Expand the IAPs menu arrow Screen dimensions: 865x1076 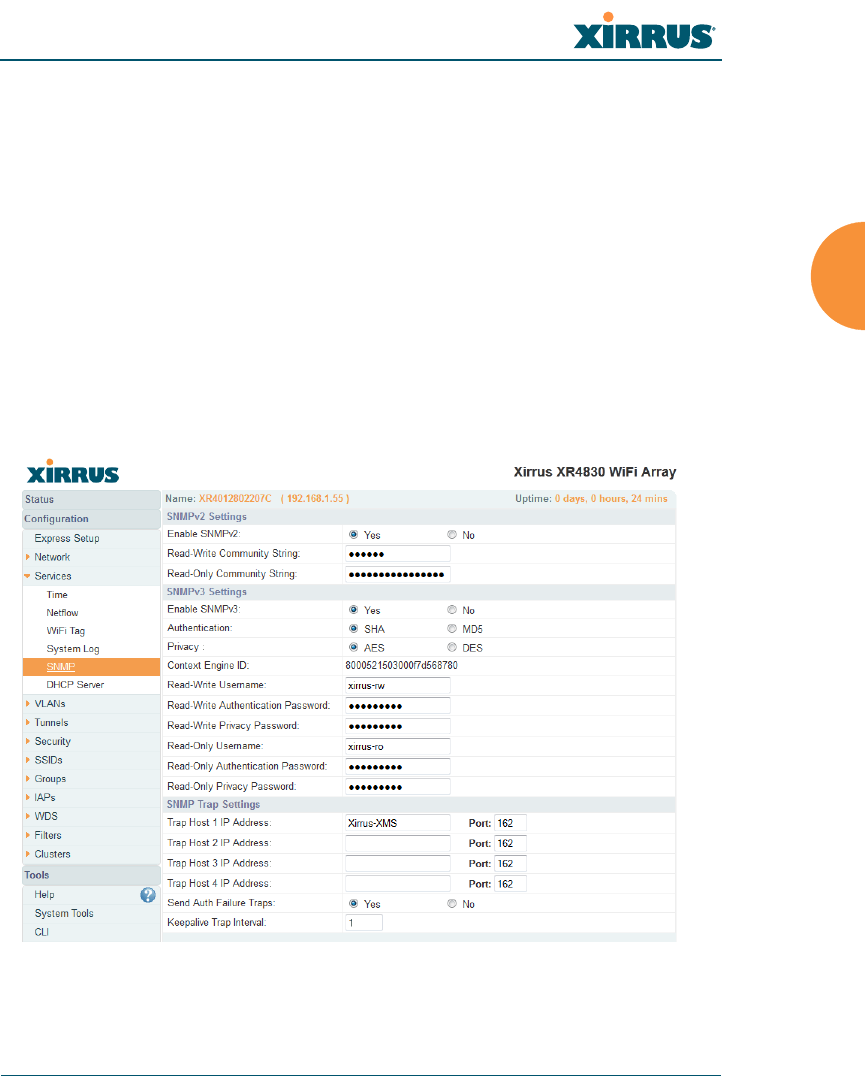[27, 797]
